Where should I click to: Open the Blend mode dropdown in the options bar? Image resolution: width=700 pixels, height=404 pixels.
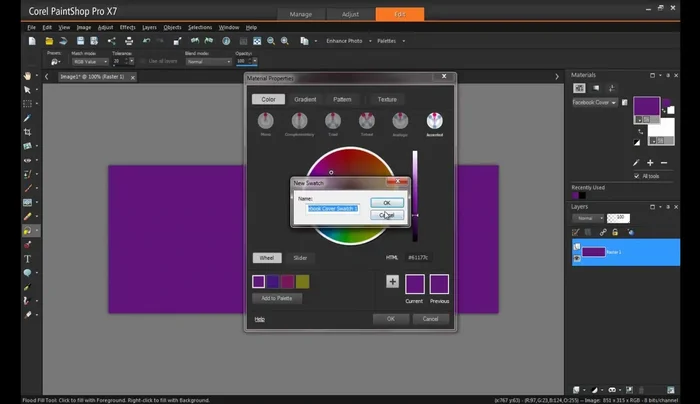(209, 62)
